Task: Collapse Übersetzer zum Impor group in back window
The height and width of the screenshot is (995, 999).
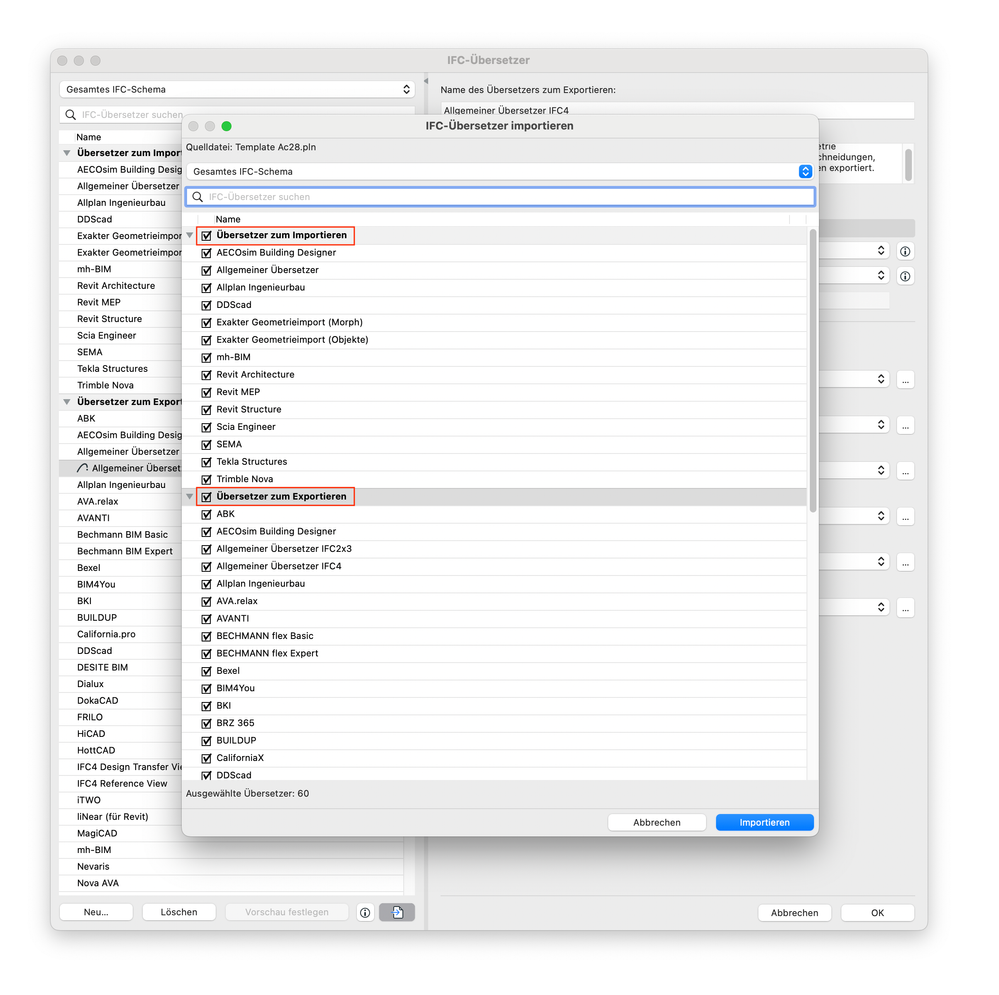Action: tap(67, 153)
